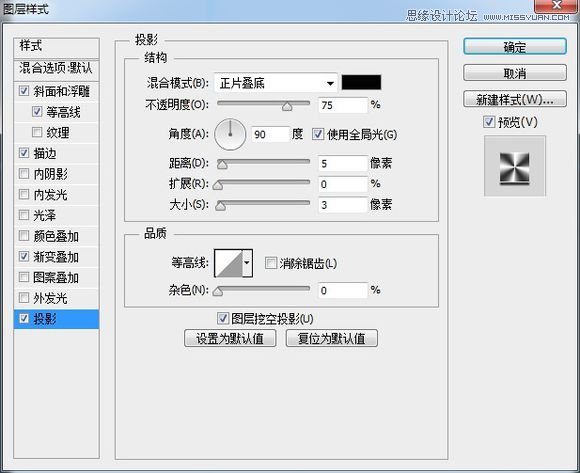The image size is (580, 473).
Task: Click the 距离 slider handle
Action: pos(222,165)
